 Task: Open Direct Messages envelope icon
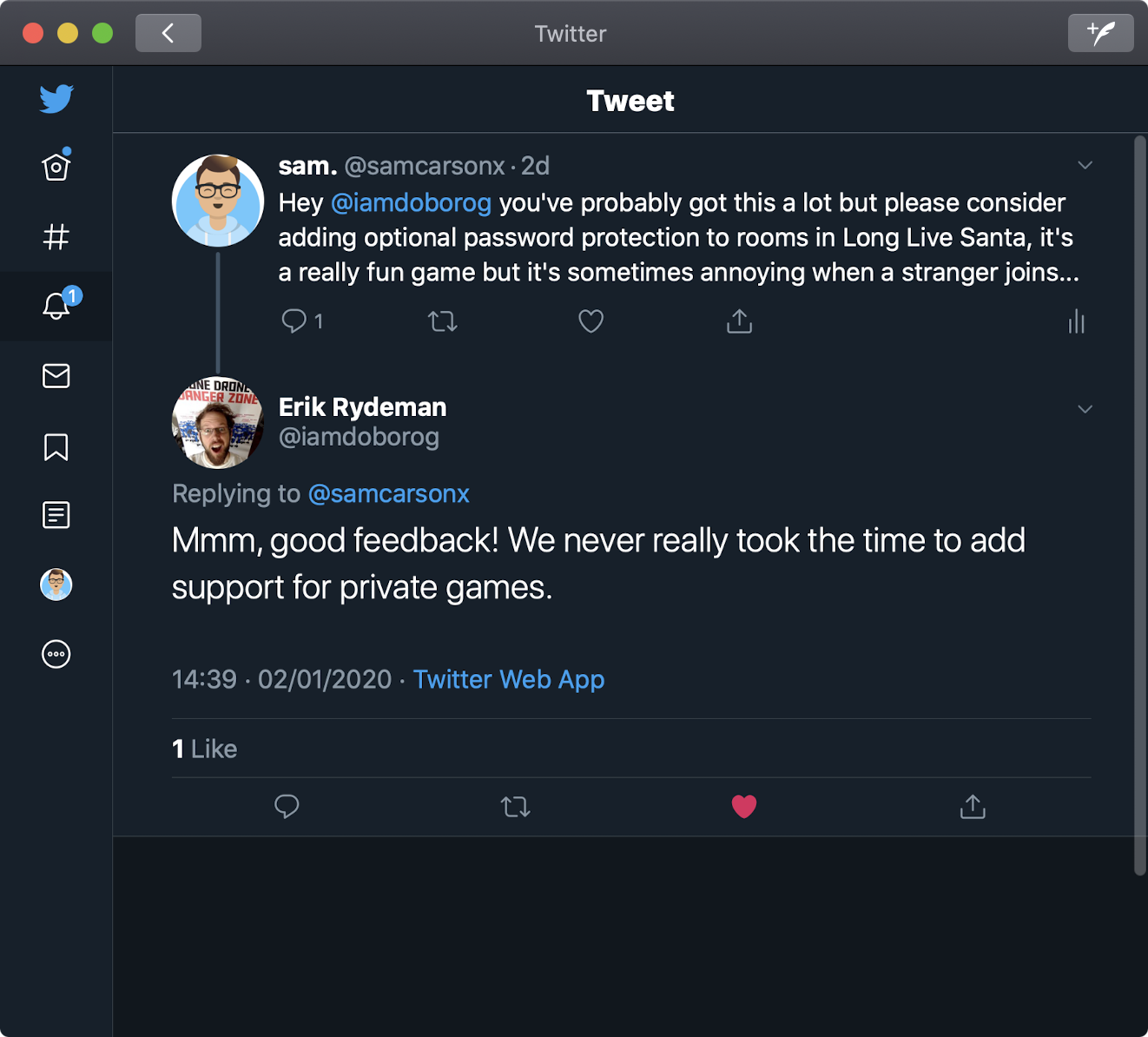tap(56, 376)
